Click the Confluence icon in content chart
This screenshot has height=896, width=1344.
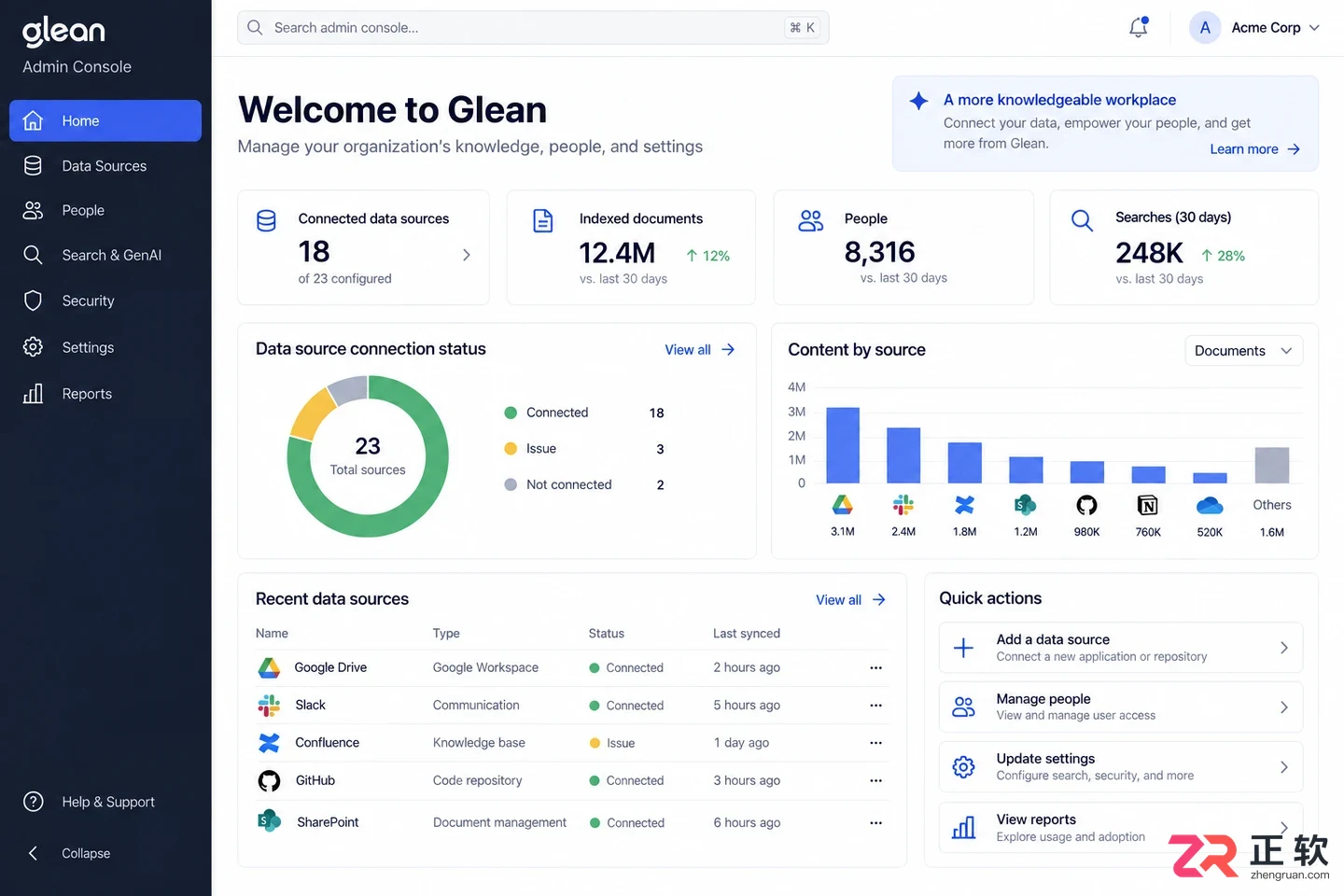(x=964, y=505)
